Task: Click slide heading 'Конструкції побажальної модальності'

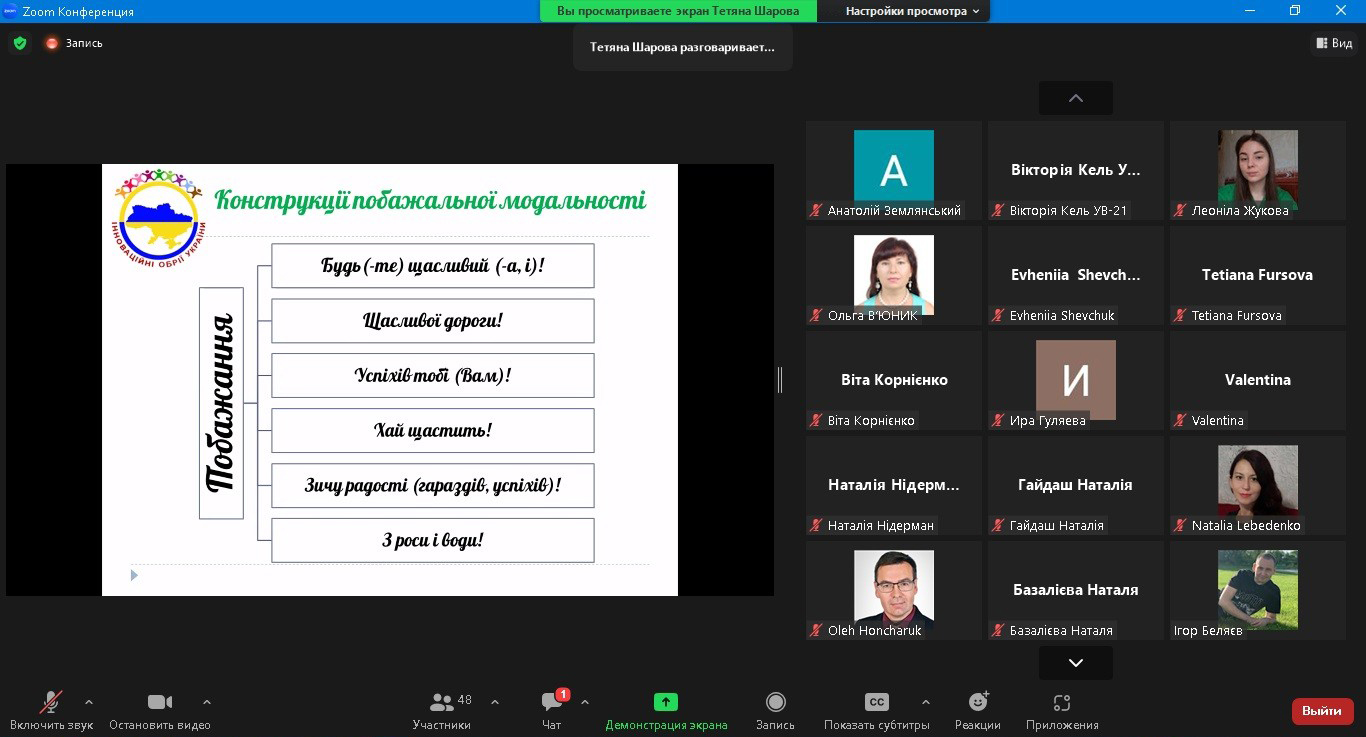Action: 430,200
